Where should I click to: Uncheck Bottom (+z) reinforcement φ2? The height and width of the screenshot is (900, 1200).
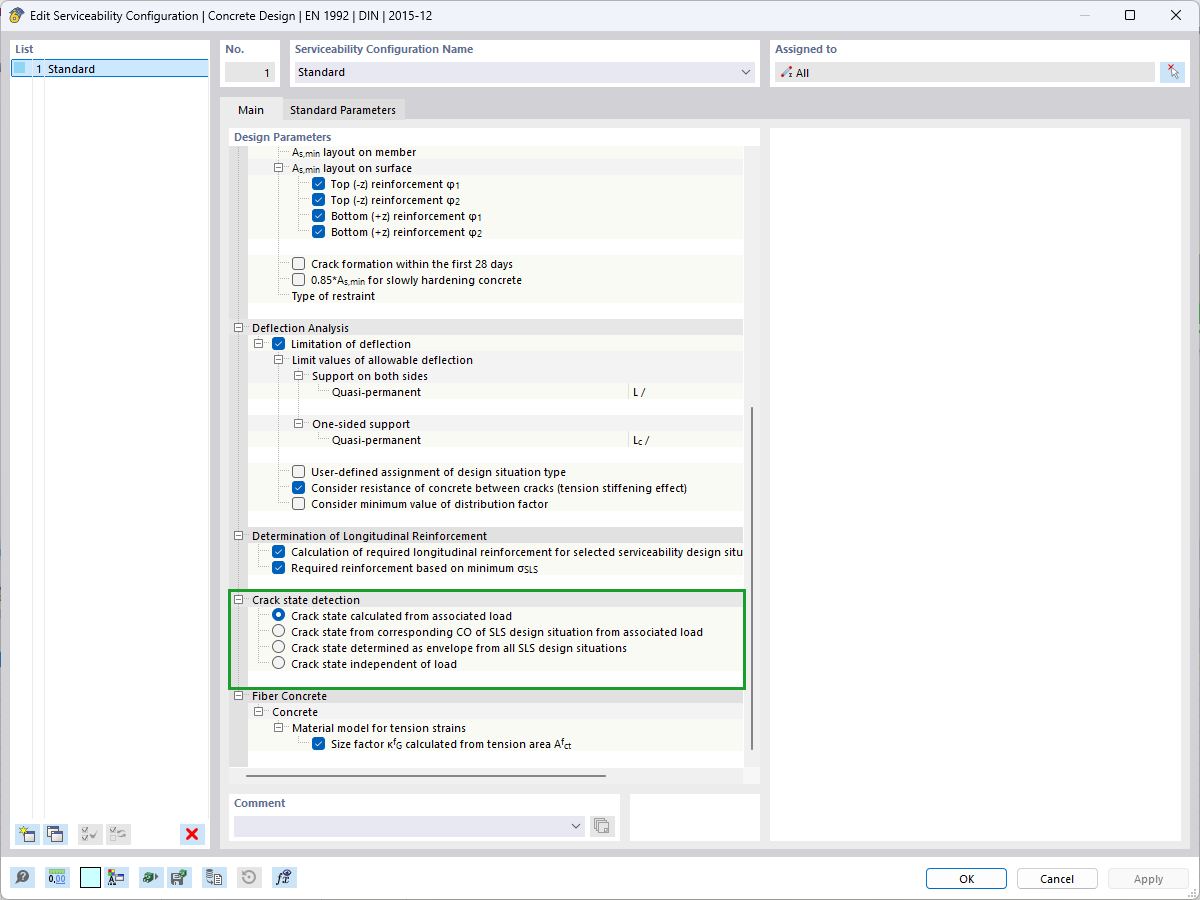[x=318, y=232]
